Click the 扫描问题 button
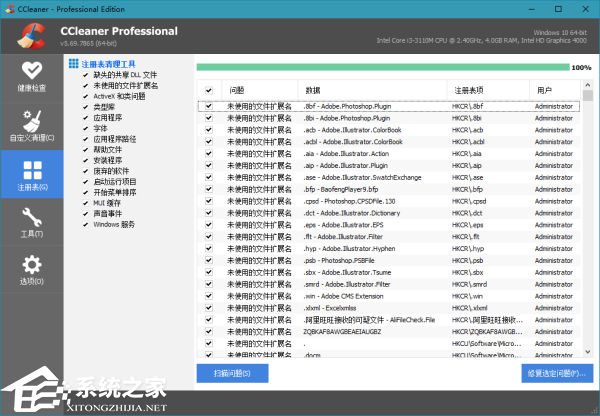The image size is (600, 416). point(232,373)
